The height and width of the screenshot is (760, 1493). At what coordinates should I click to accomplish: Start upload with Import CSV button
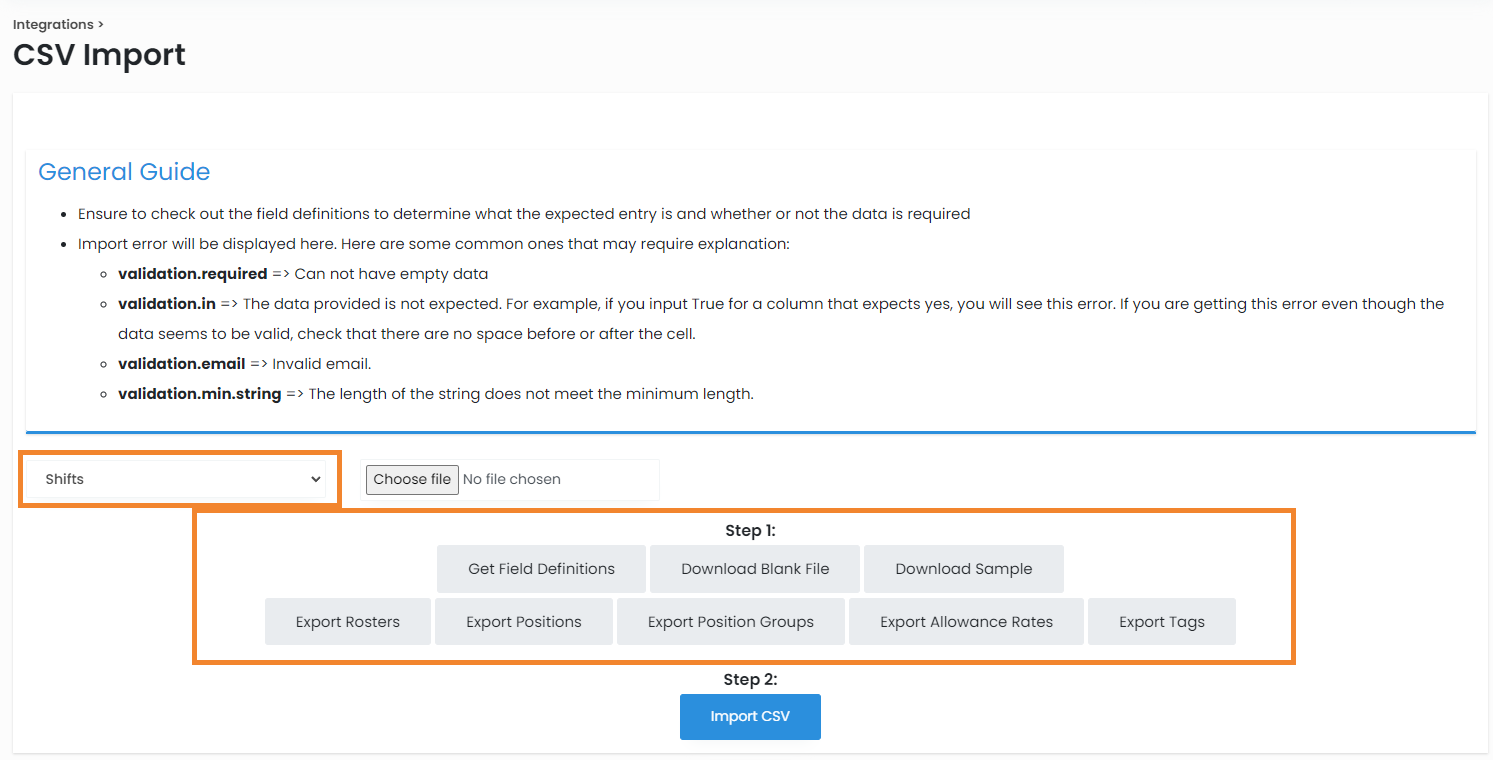point(750,717)
